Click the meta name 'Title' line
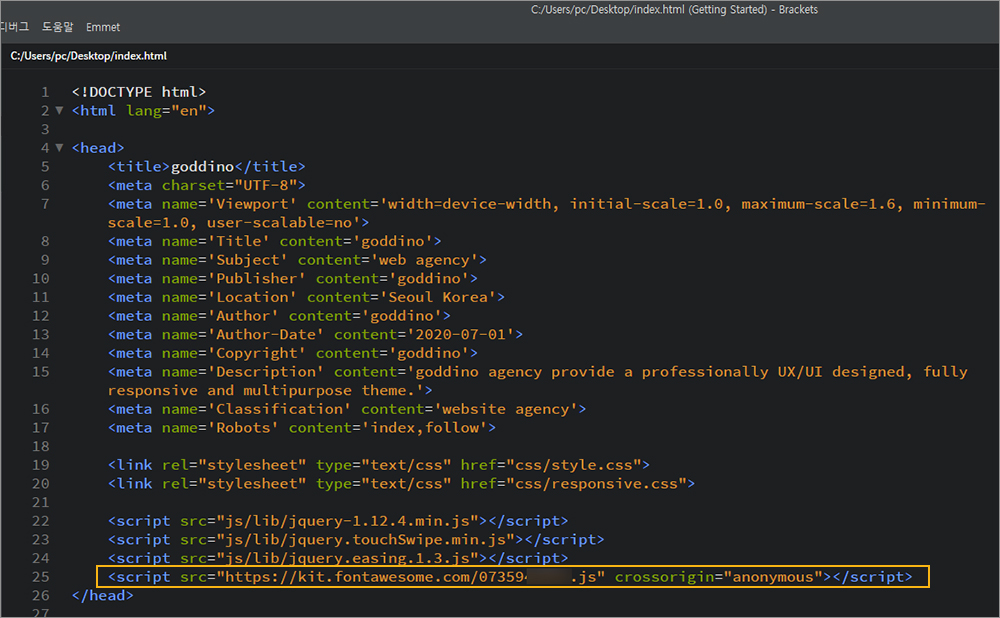The height and width of the screenshot is (618, 1000). tap(274, 241)
